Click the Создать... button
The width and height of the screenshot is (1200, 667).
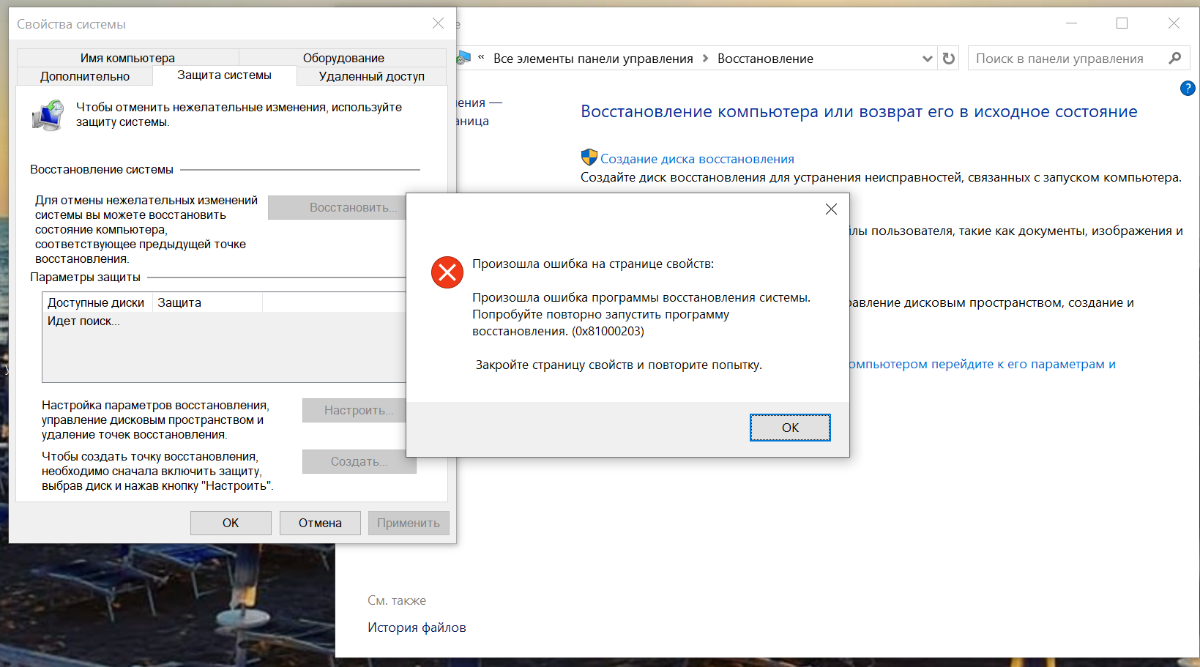360,462
